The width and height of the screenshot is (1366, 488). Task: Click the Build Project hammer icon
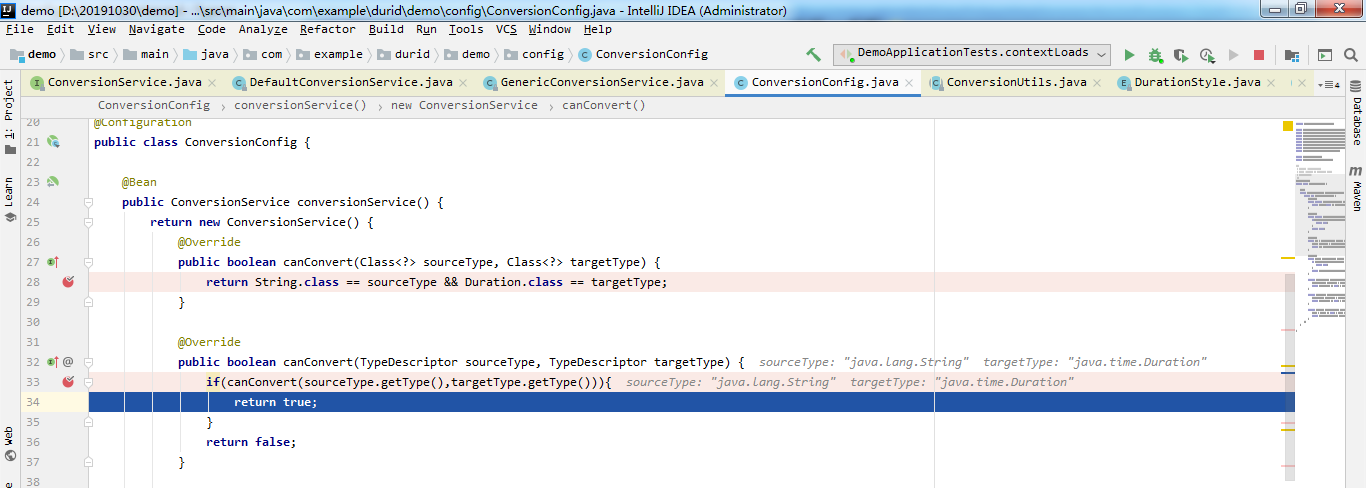point(813,55)
